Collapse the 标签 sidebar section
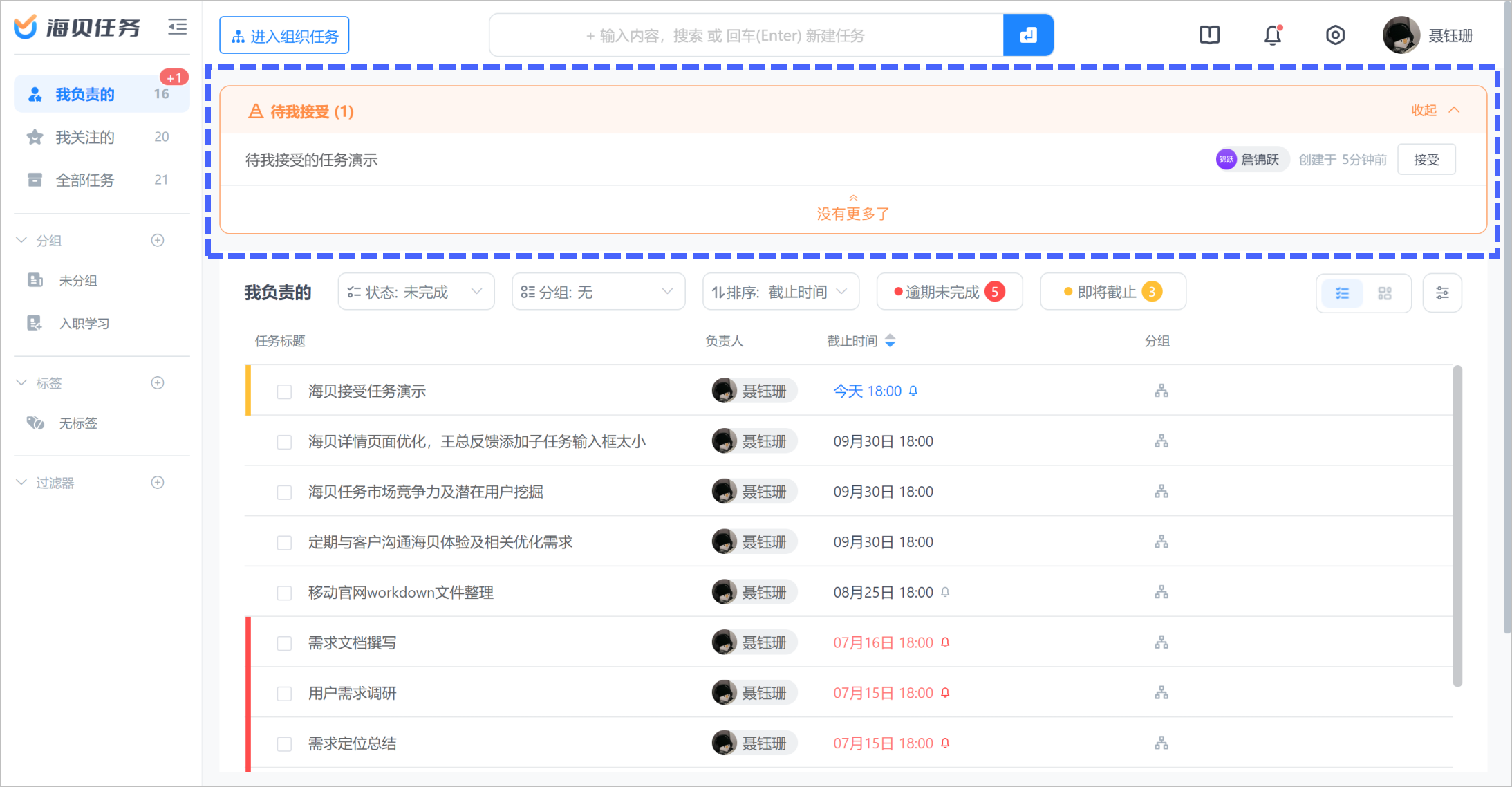 pyautogui.click(x=21, y=382)
